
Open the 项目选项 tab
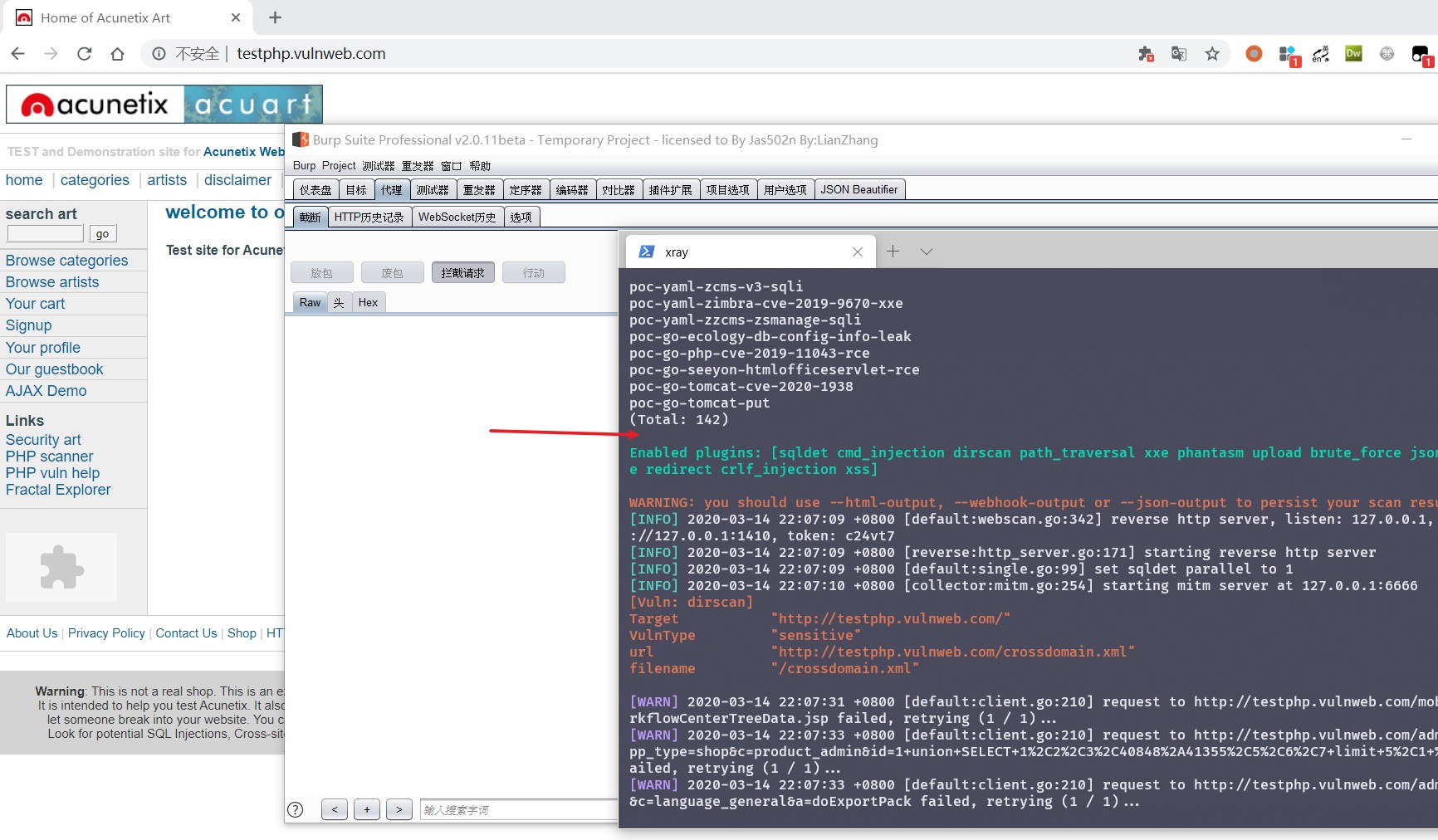[728, 190]
